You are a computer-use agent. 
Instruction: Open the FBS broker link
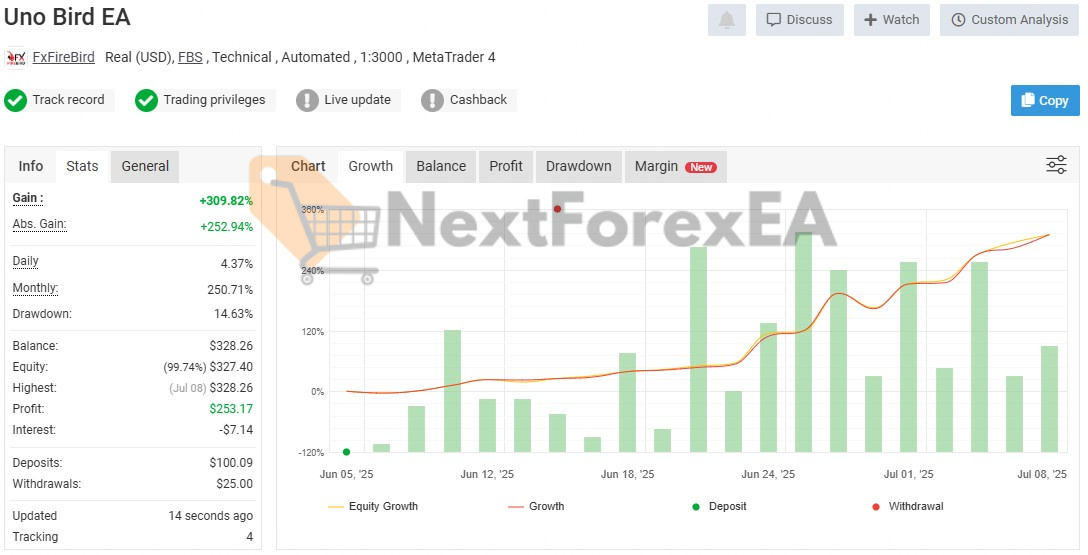point(190,58)
